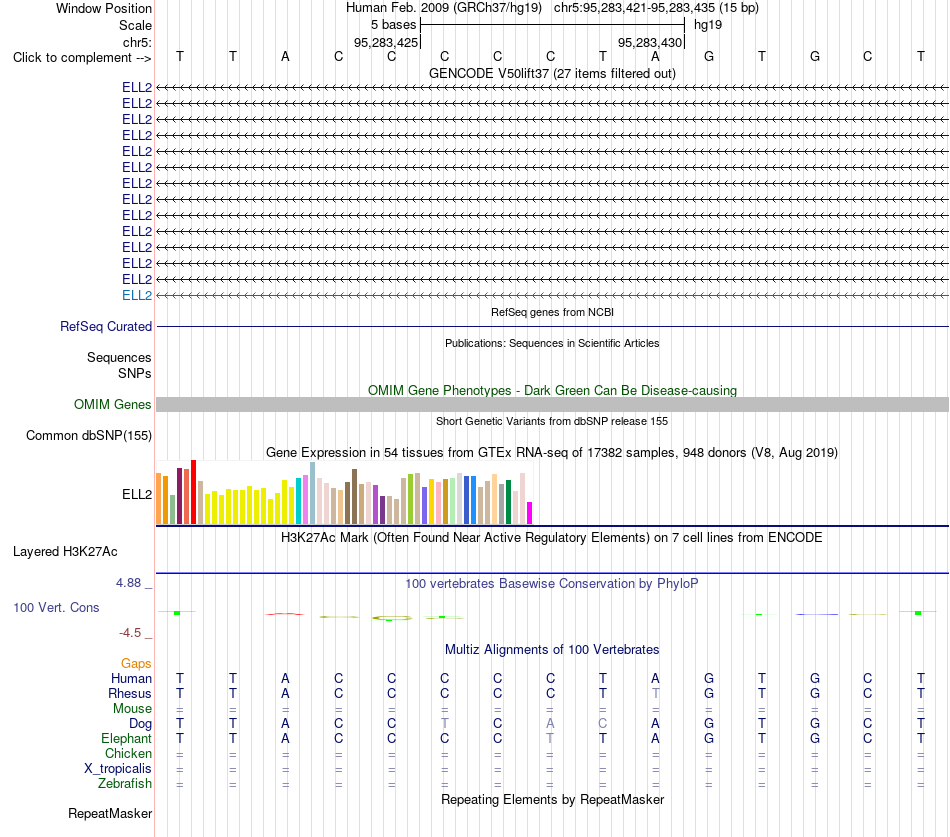The width and height of the screenshot is (950, 837).
Task: Select the Common dbSNP(155) track label
Action: 89,435
